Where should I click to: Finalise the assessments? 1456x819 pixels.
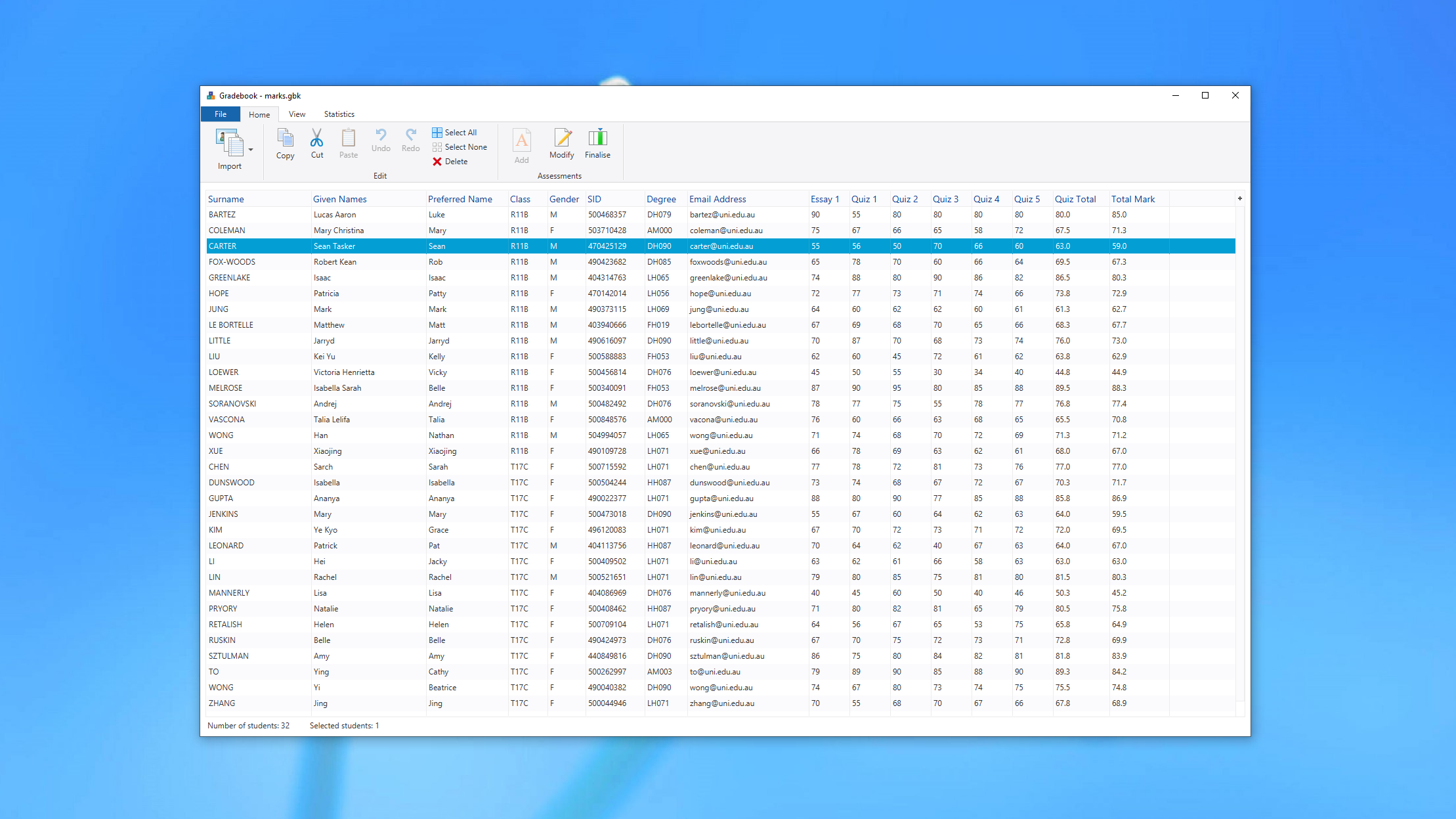597,146
